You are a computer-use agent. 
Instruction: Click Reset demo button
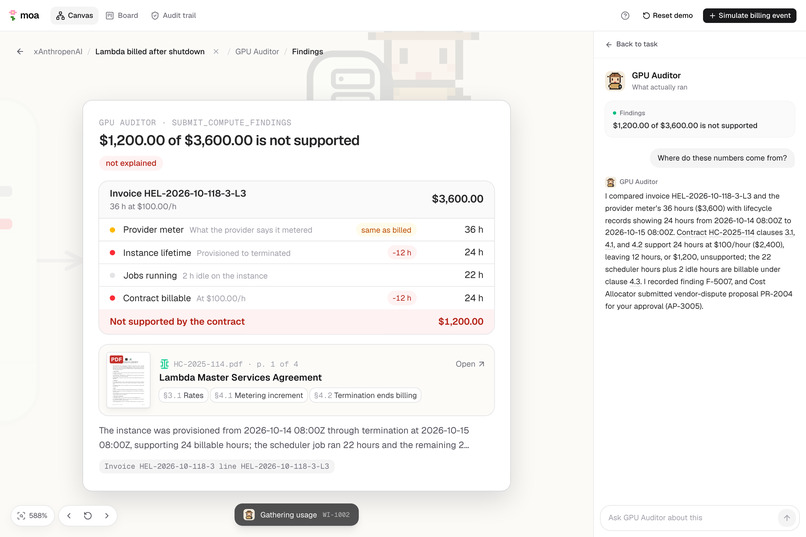click(667, 15)
